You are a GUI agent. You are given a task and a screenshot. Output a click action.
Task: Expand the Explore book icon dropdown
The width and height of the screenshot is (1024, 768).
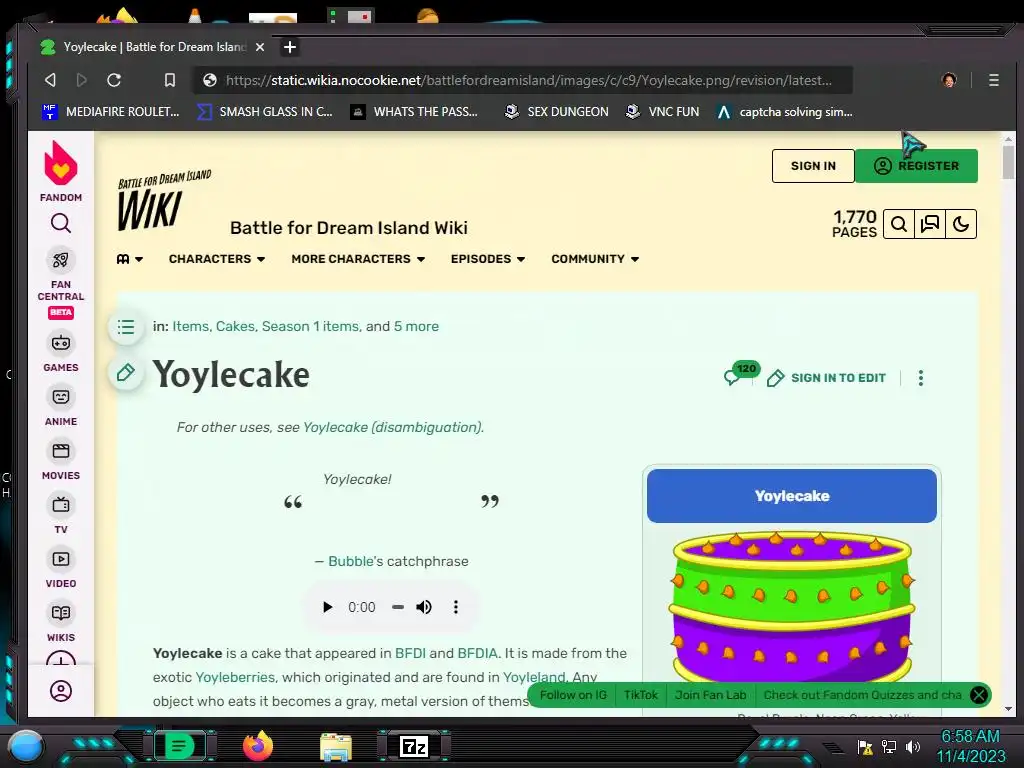click(129, 259)
